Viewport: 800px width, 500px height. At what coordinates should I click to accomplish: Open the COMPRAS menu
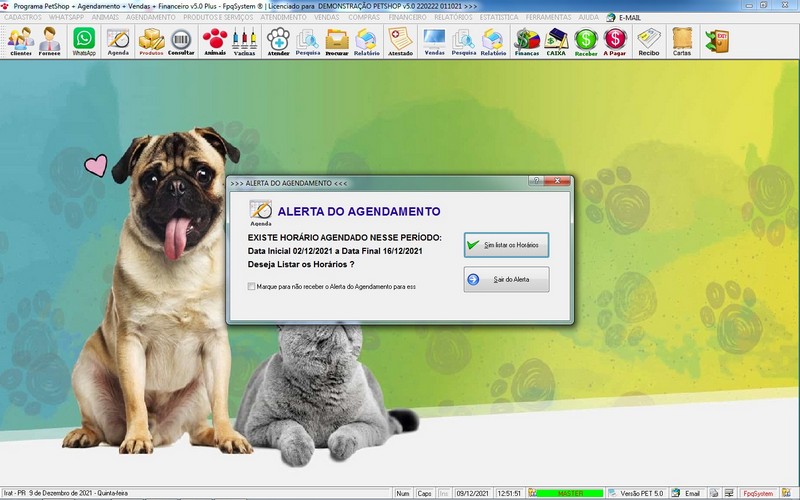364,17
